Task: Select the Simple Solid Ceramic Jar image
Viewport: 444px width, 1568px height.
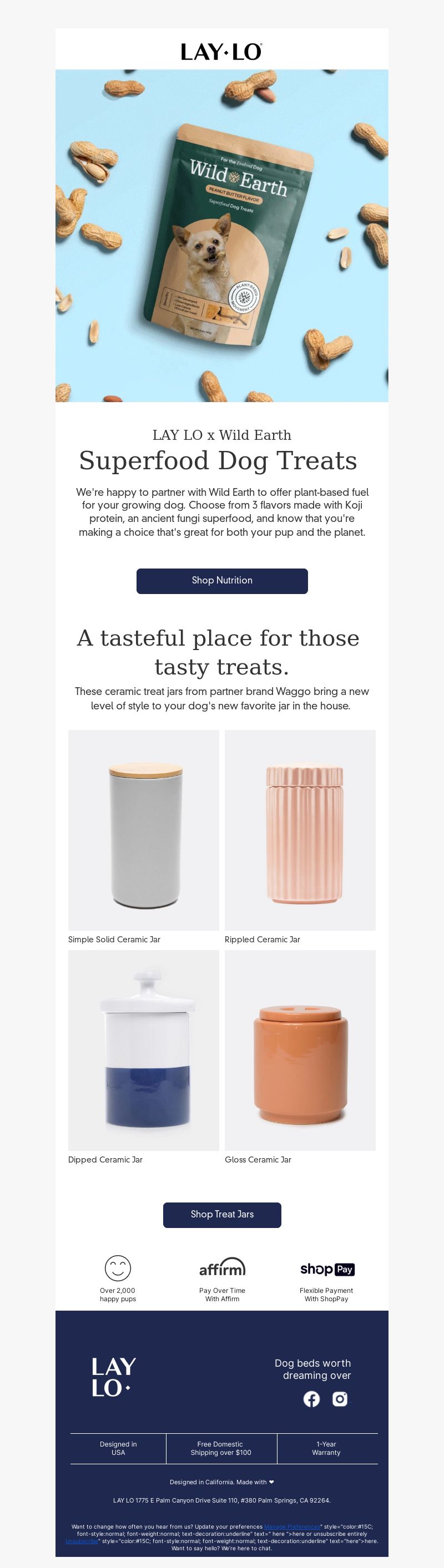Action: click(143, 830)
